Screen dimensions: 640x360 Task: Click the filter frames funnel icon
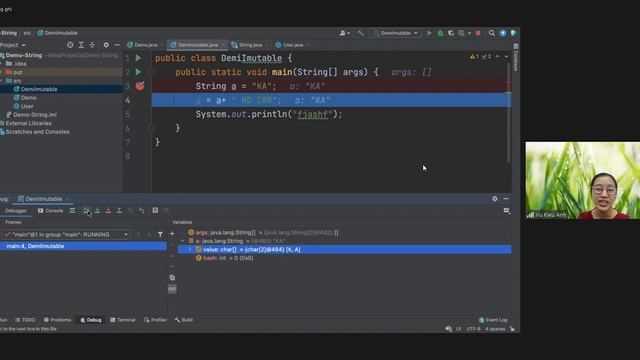pyautogui.click(x=160, y=235)
